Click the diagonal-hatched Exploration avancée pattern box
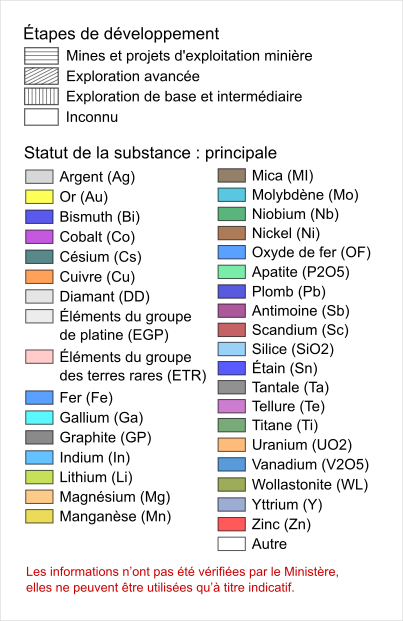Screen dimensions: 403x621 (41, 76)
